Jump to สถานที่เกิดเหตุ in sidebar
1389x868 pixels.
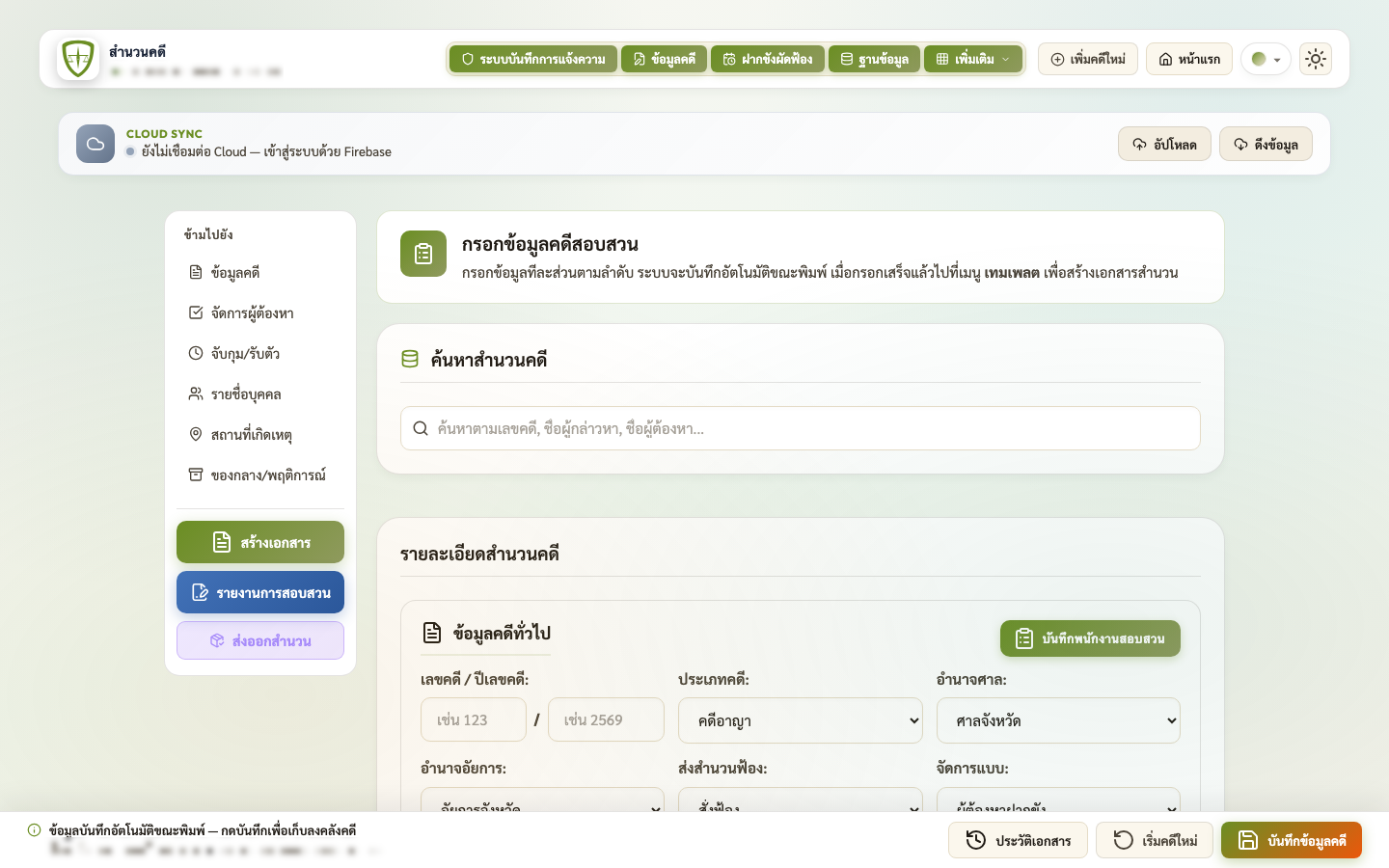(260, 435)
